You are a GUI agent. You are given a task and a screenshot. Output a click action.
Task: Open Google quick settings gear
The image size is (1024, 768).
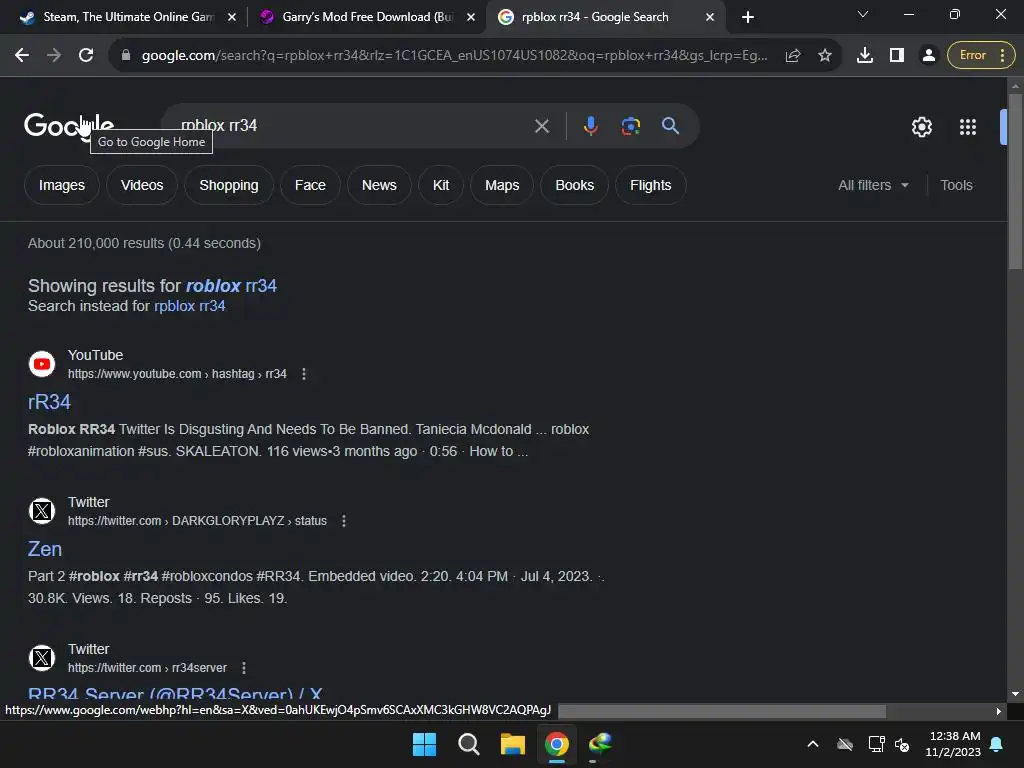pyautogui.click(x=921, y=127)
